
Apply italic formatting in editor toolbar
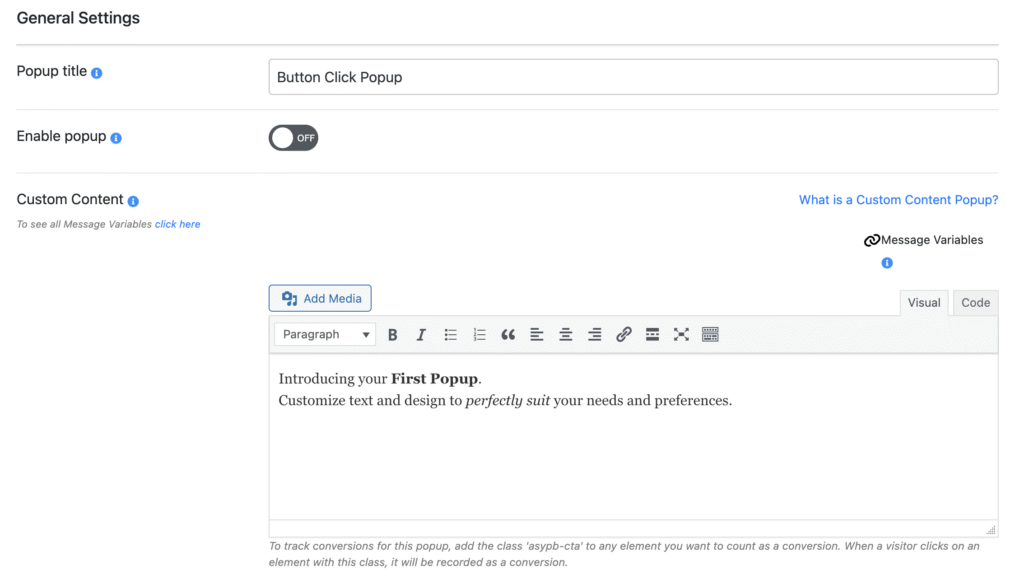(421, 334)
